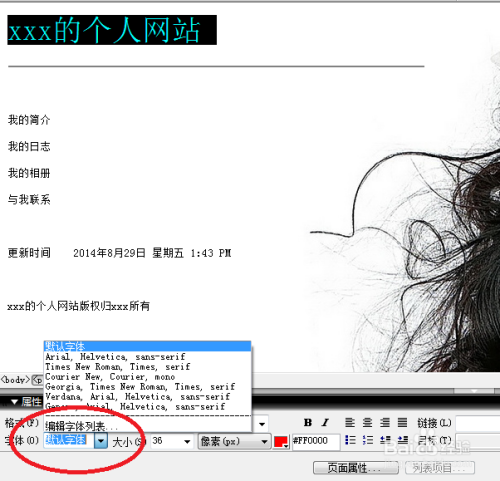Click the 链接(L) link input field
Viewport: 500px width, 481px height.
click(x=477, y=423)
